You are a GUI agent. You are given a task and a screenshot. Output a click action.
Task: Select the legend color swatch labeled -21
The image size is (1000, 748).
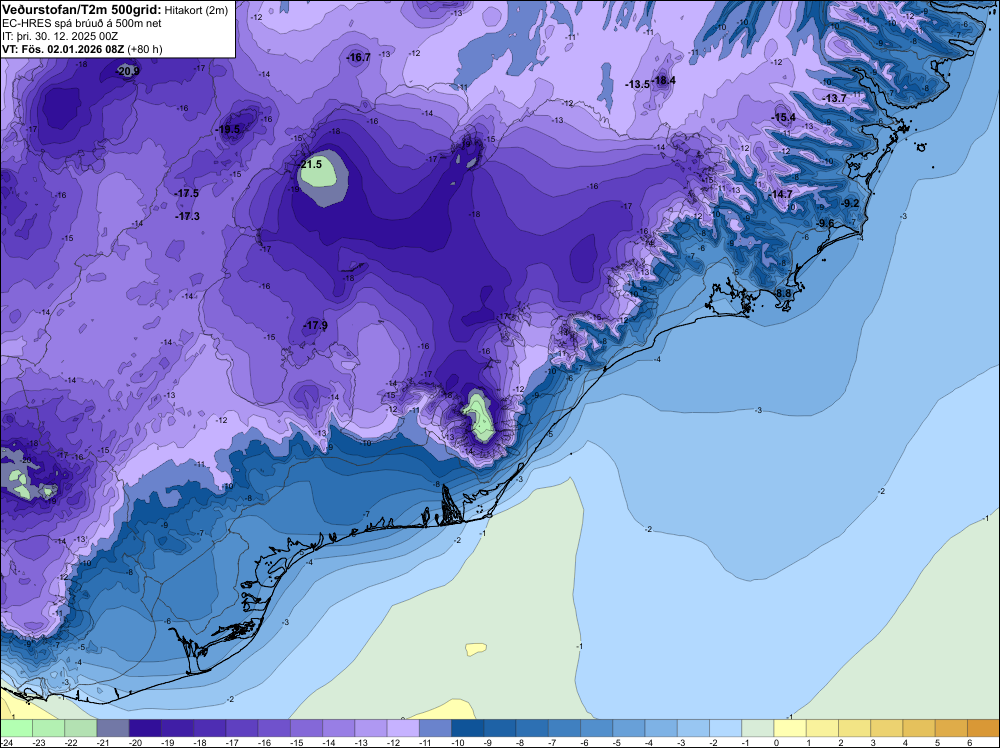point(113,728)
